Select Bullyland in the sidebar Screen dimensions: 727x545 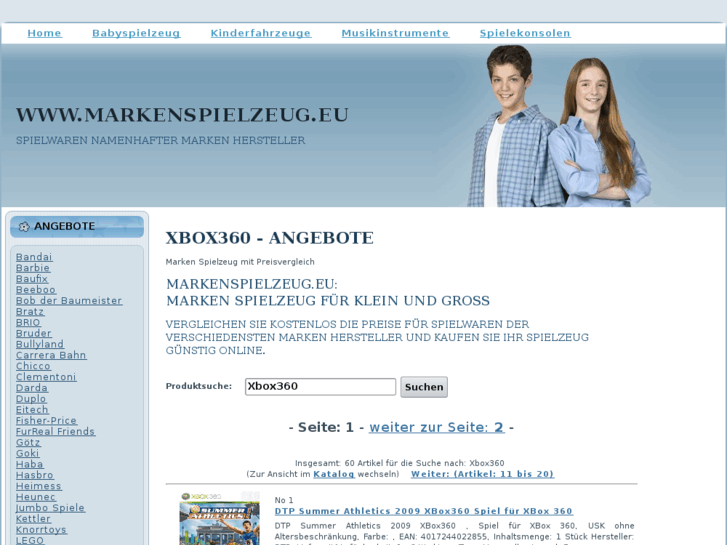40,344
